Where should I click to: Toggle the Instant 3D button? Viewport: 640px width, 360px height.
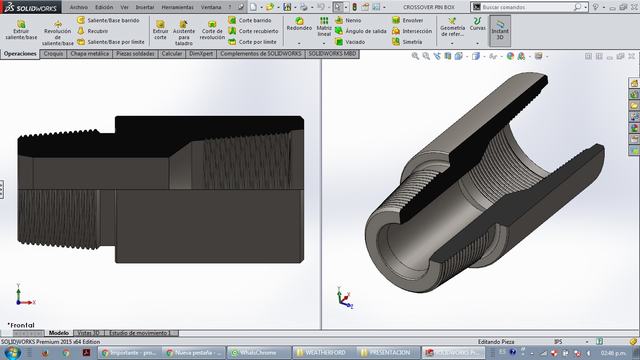click(500, 31)
